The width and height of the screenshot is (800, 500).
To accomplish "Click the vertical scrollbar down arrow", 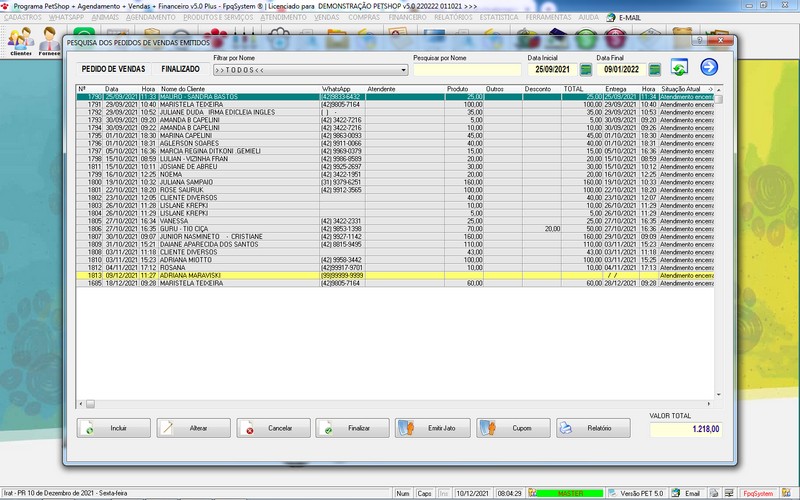I will click(x=719, y=395).
